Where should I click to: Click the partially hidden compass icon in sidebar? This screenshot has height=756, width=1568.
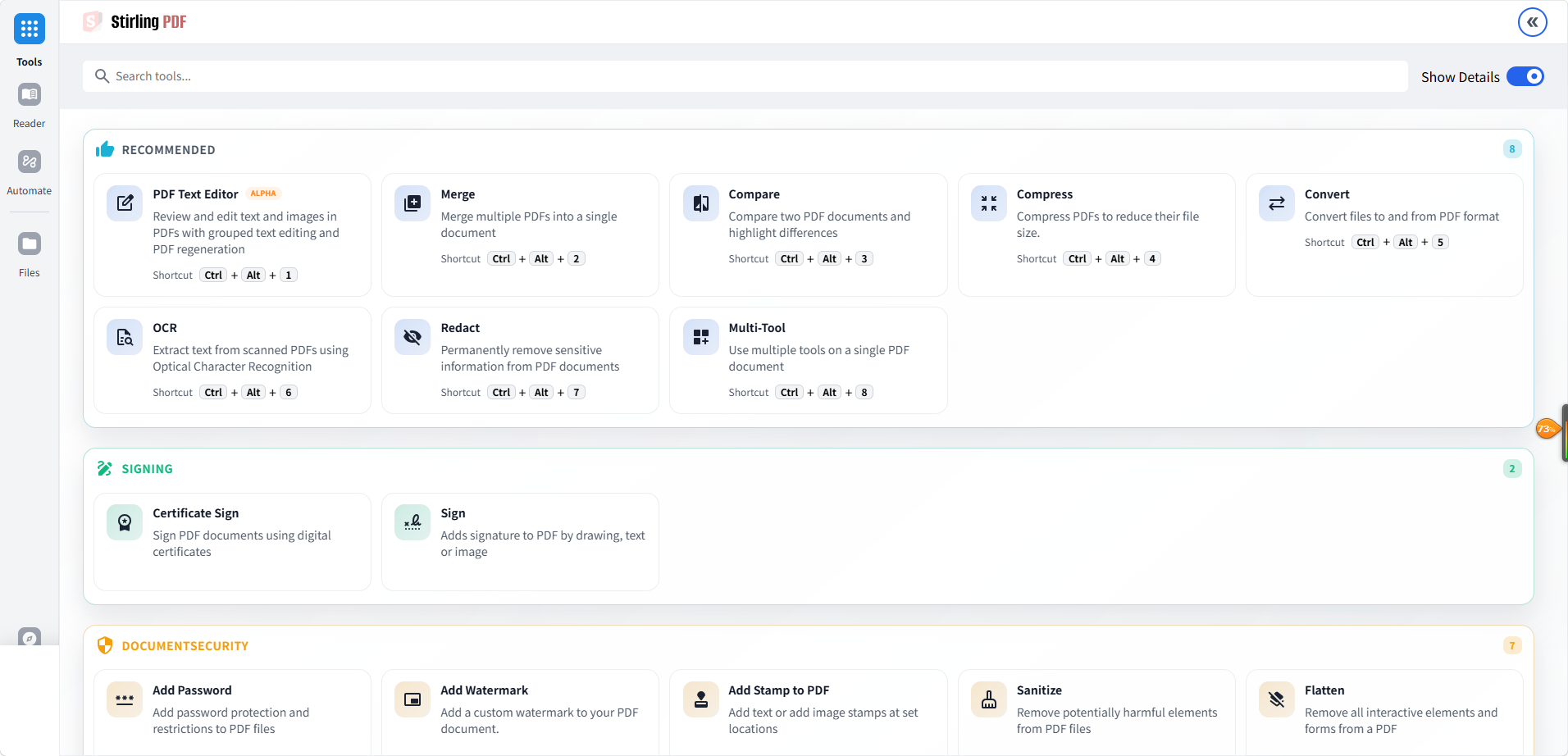point(30,637)
